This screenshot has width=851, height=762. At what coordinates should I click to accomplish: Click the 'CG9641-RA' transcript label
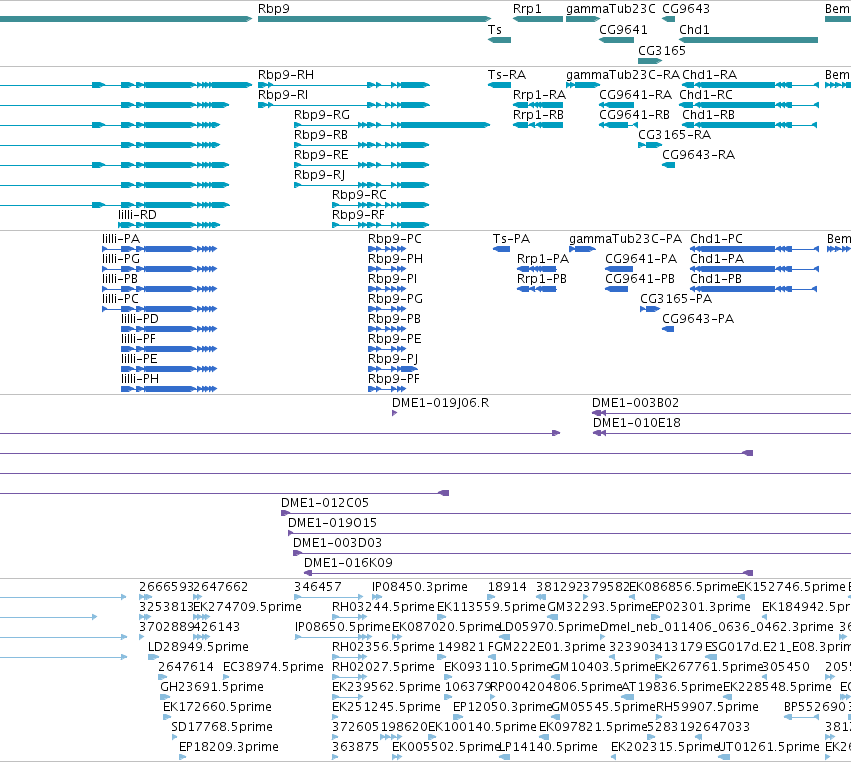pos(636,95)
